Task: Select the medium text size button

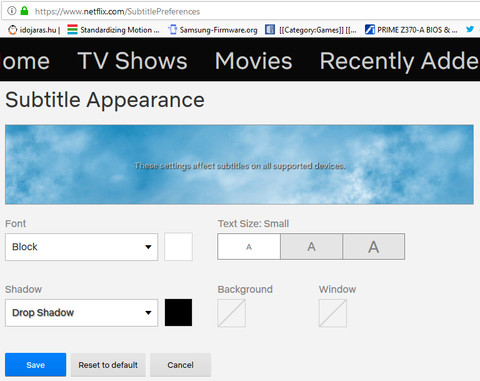Action: pyautogui.click(x=311, y=247)
